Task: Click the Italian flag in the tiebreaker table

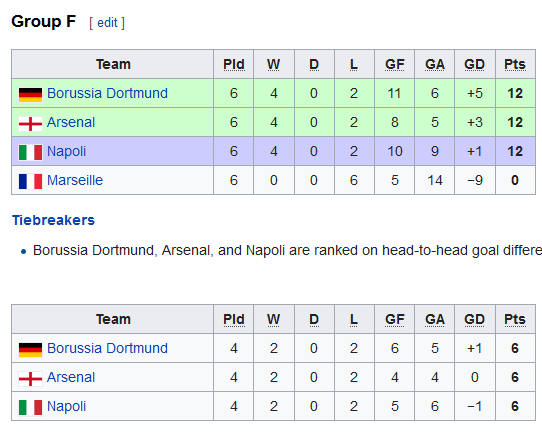Action: [30, 407]
